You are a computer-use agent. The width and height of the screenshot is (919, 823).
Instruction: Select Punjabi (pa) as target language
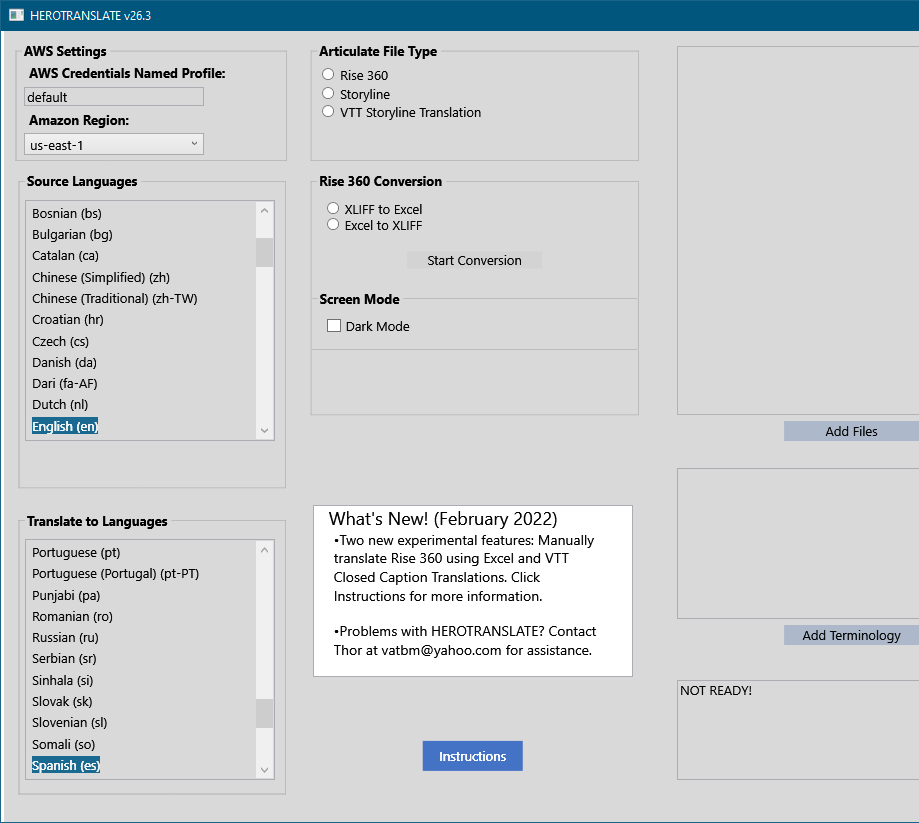click(x=66, y=596)
